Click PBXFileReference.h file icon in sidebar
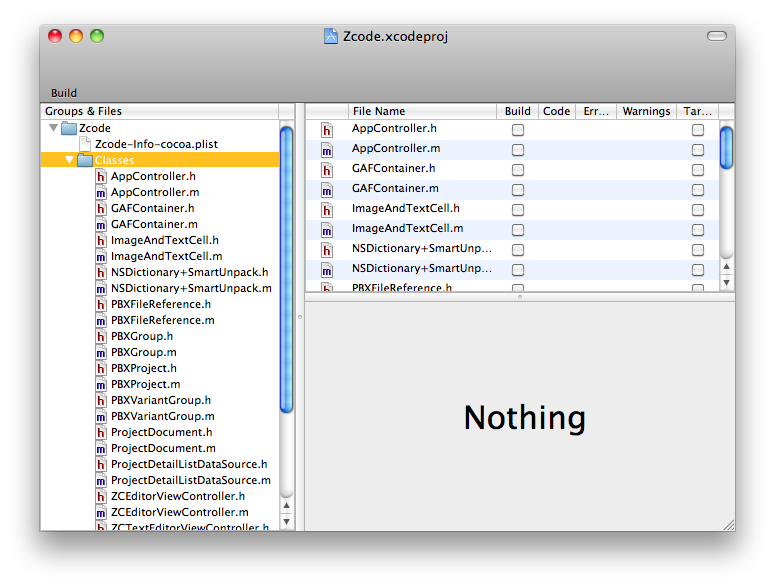 pyautogui.click(x=101, y=304)
